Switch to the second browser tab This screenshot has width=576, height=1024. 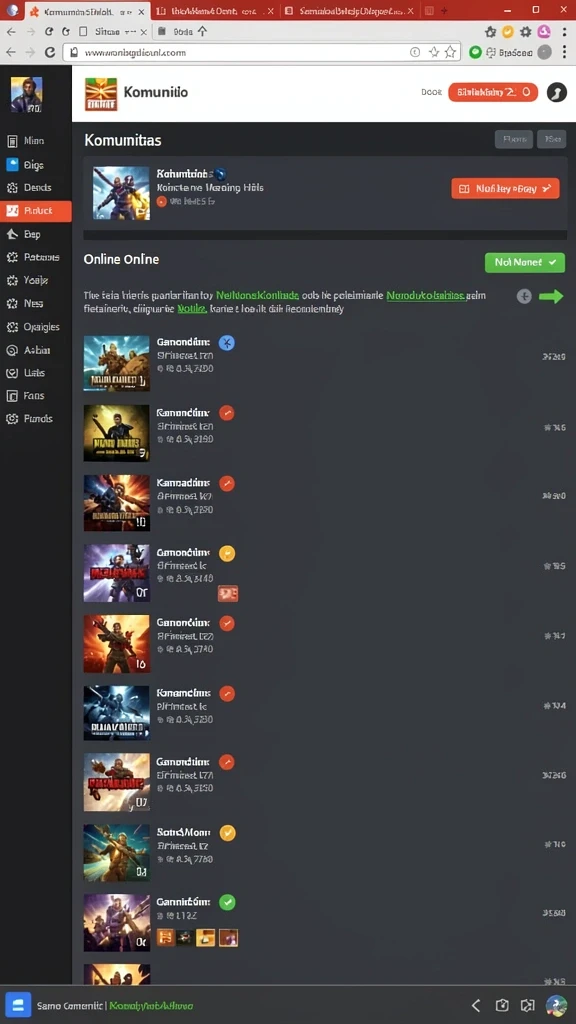tap(215, 11)
